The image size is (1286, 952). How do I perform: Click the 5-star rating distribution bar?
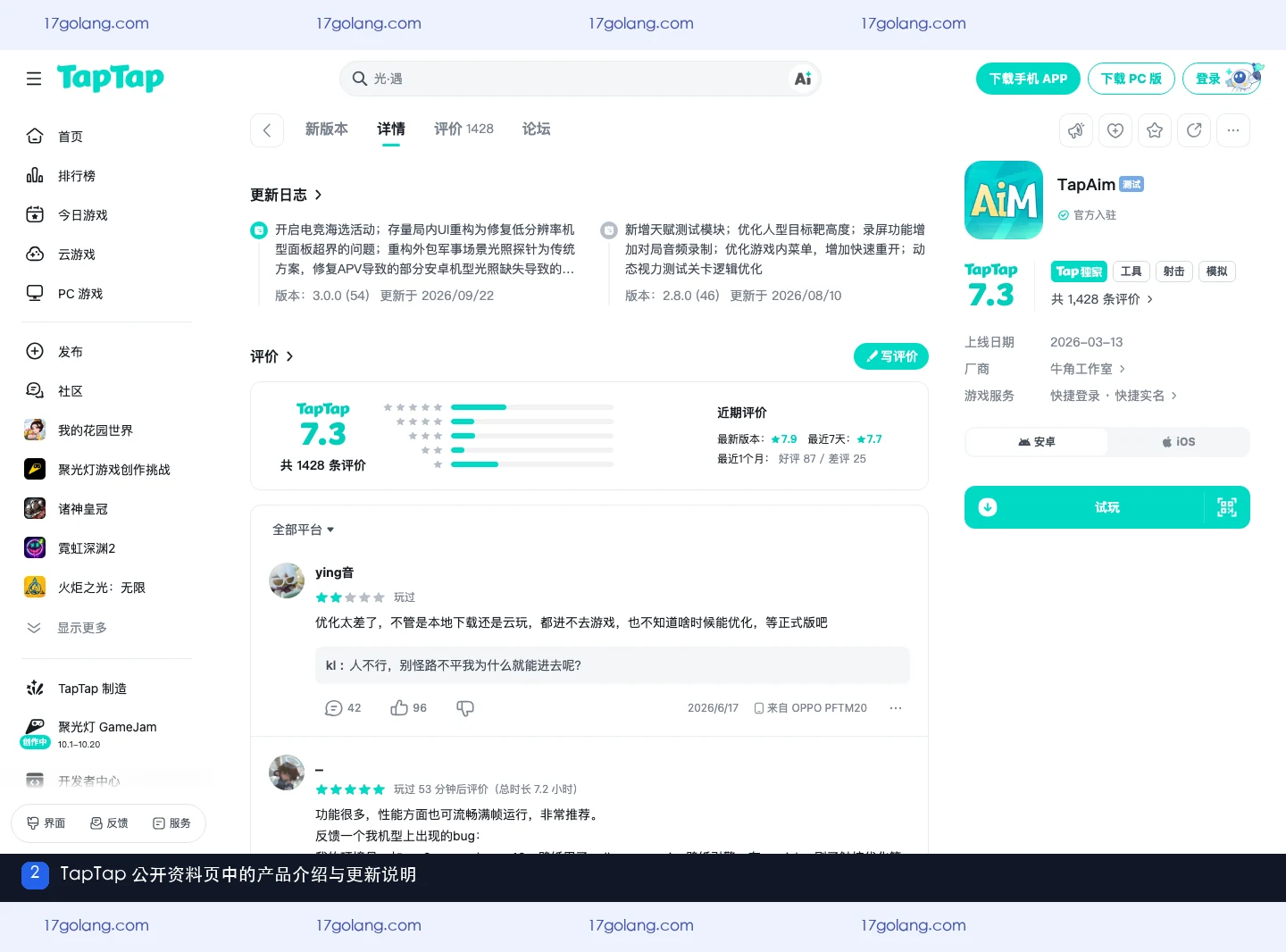point(532,407)
